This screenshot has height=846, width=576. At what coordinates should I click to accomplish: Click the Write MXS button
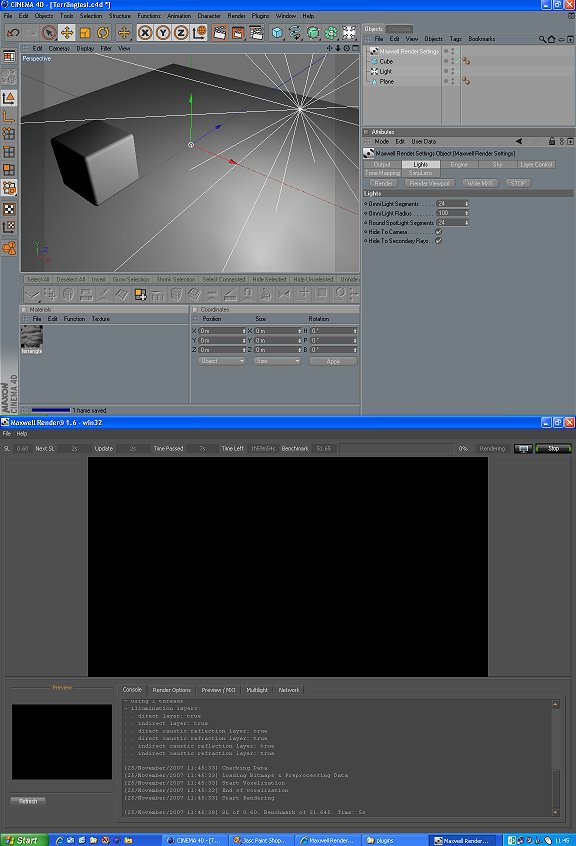click(480, 183)
